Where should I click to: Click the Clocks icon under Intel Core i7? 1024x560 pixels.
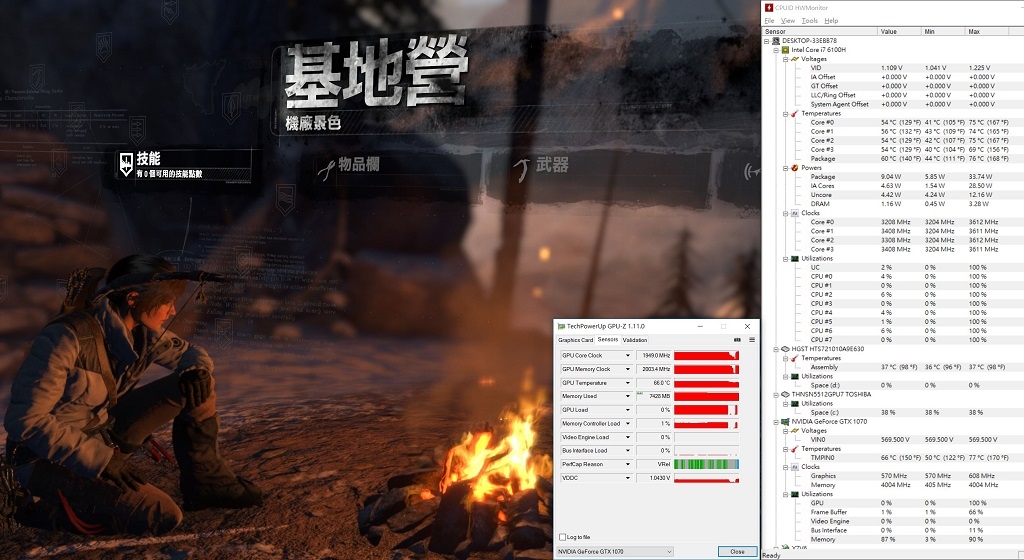click(795, 213)
